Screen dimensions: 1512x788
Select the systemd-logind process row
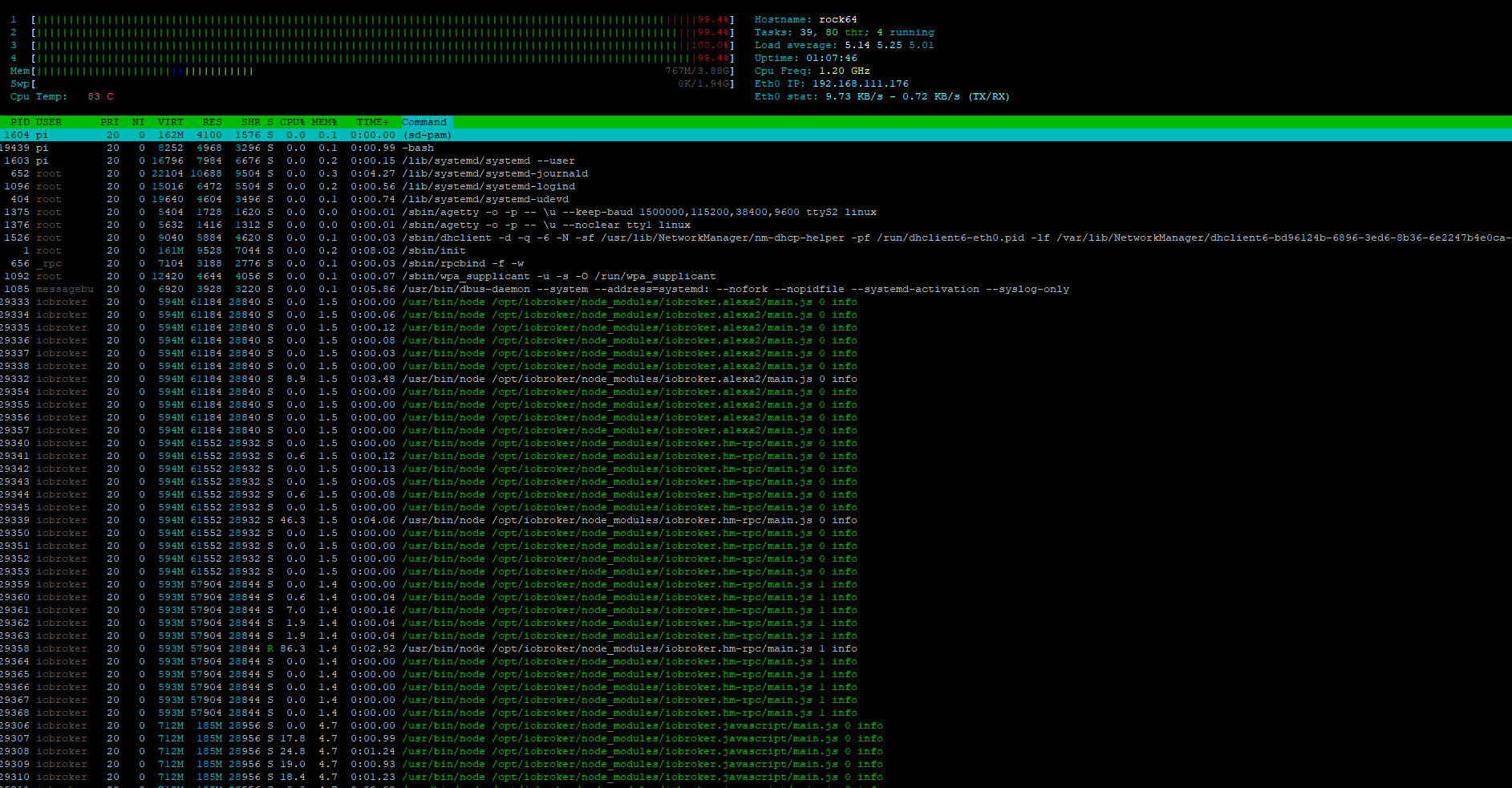[756, 186]
